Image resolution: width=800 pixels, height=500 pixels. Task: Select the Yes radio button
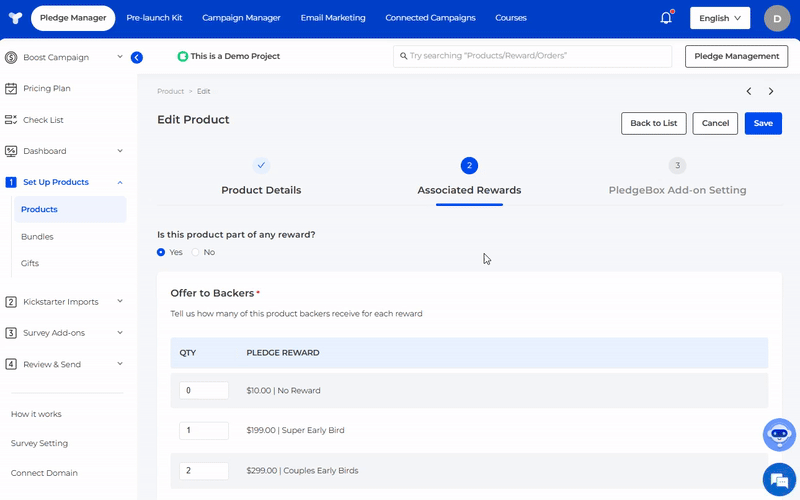161,252
